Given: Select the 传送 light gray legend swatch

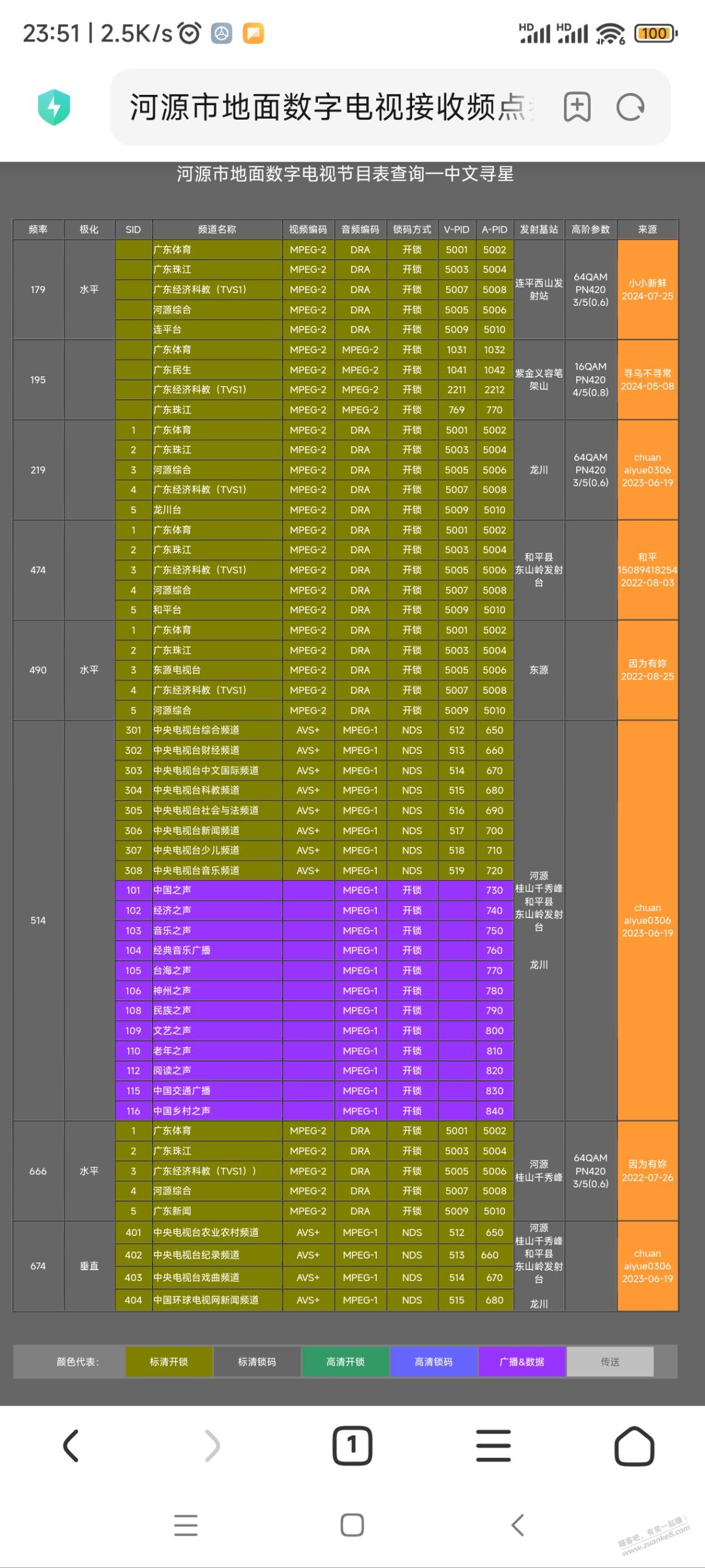Looking at the screenshot, I should [x=610, y=1362].
